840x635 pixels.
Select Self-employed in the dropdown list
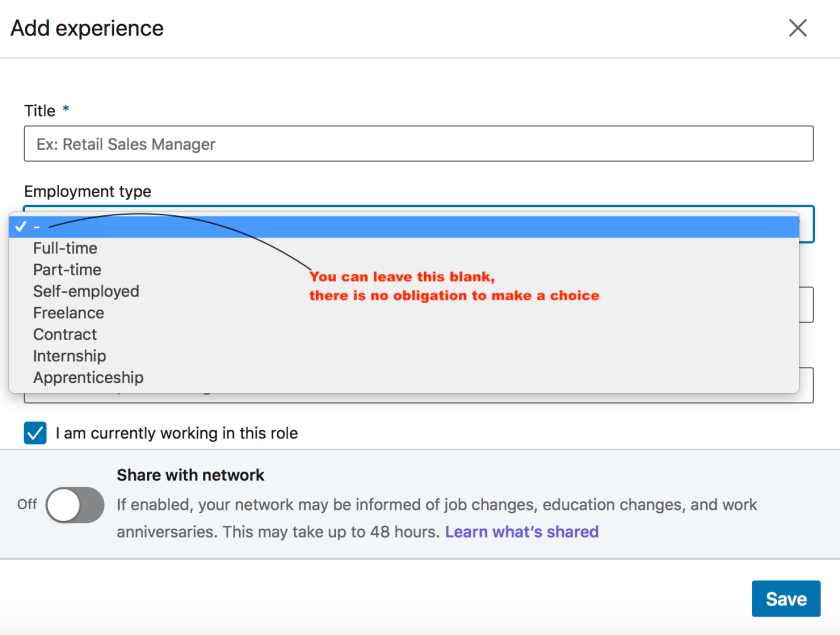click(x=86, y=292)
